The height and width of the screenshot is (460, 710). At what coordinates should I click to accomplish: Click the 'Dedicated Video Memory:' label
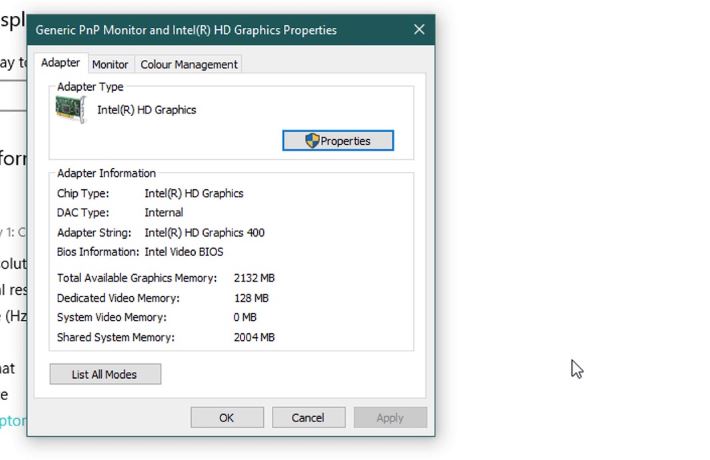point(118,298)
